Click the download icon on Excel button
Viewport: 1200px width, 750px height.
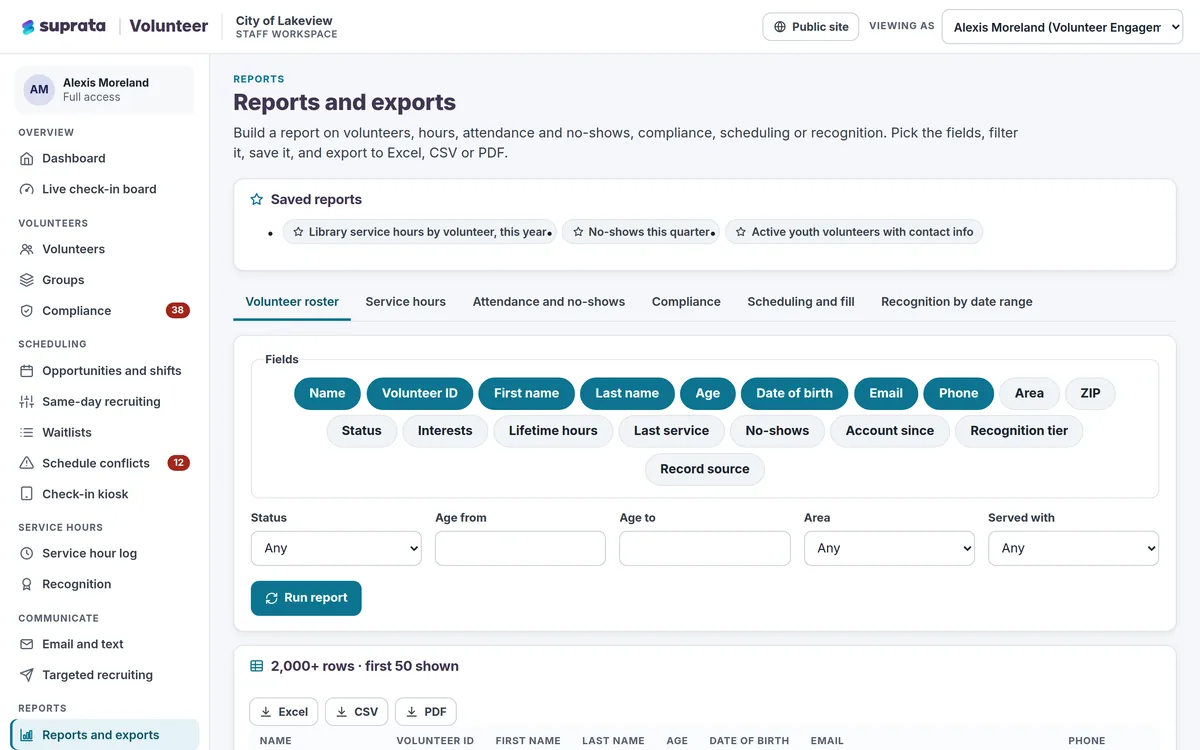266,712
